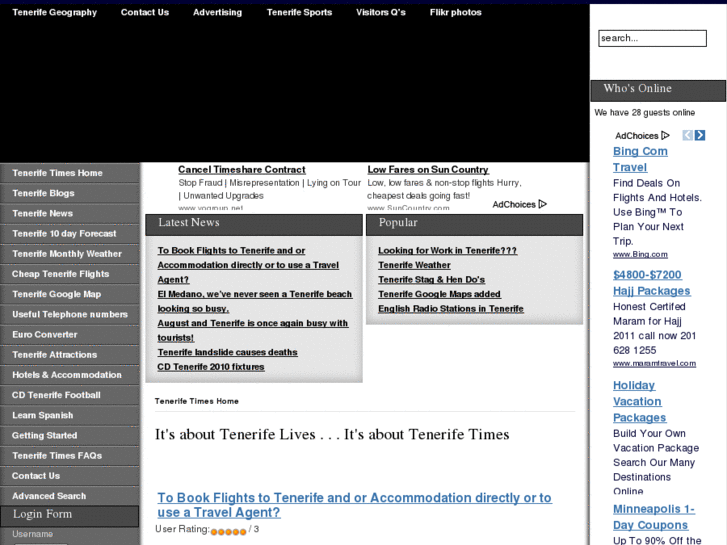
Task: Open Tenerife Blogs in sidebar
Action: [x=70, y=193]
